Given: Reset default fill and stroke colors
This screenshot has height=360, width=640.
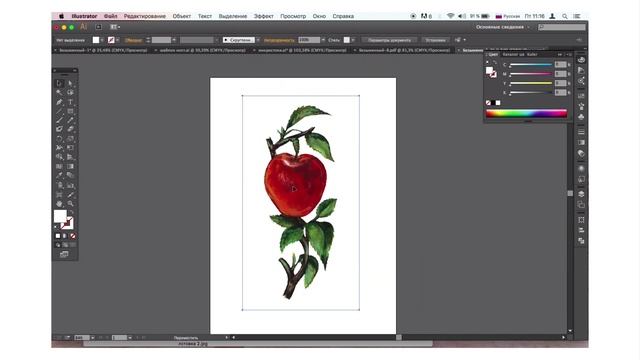Looking at the screenshot, I should click(56, 227).
